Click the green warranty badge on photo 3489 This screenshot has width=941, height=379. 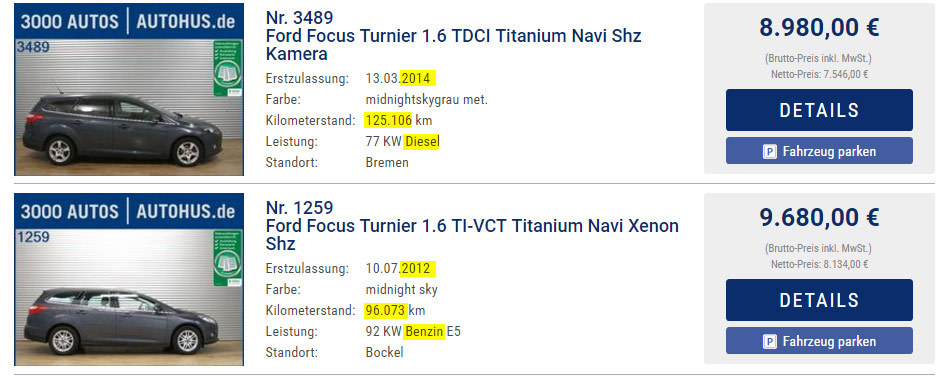coord(227,68)
